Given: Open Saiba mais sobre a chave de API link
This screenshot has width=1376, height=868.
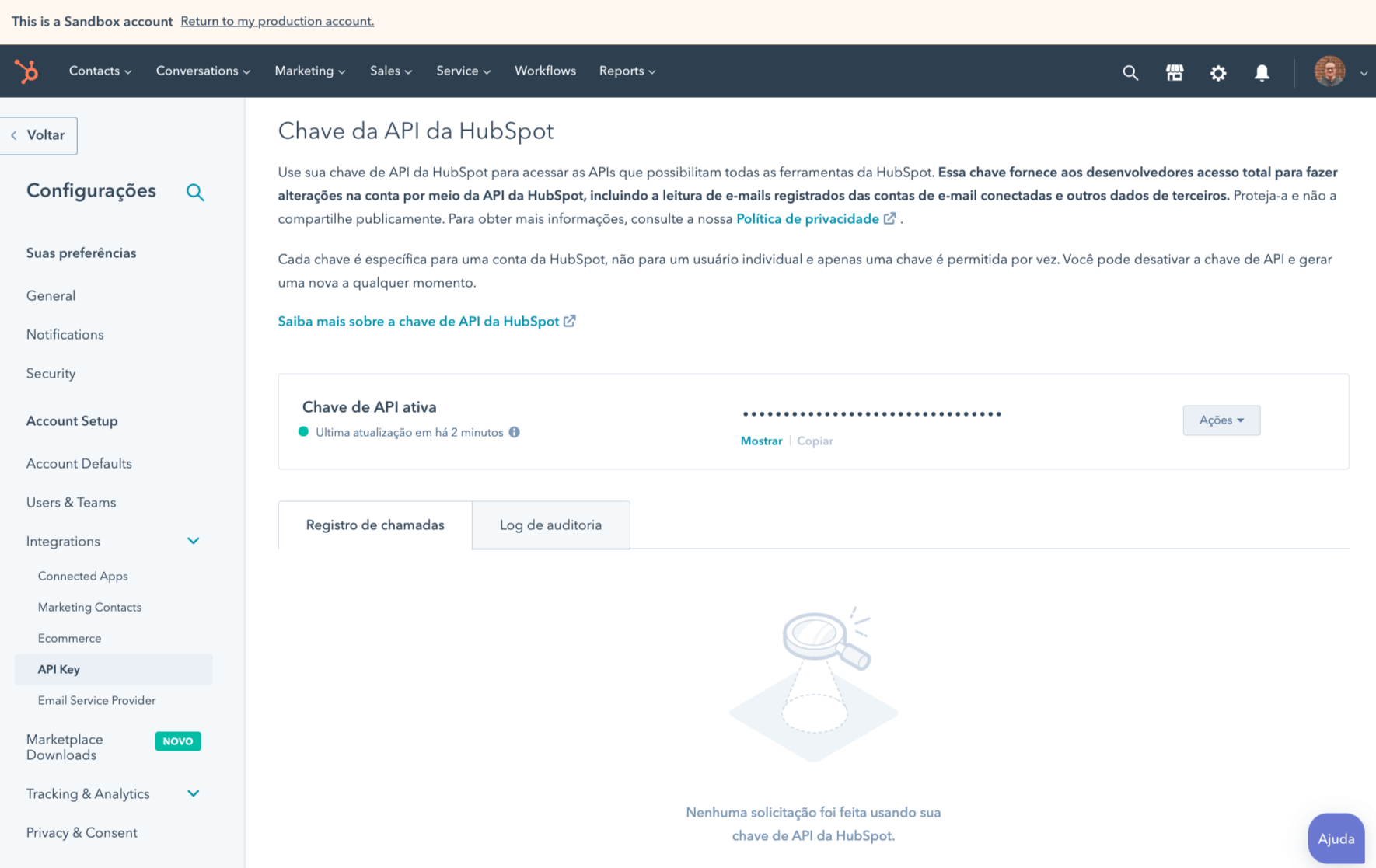Looking at the screenshot, I should click(418, 321).
